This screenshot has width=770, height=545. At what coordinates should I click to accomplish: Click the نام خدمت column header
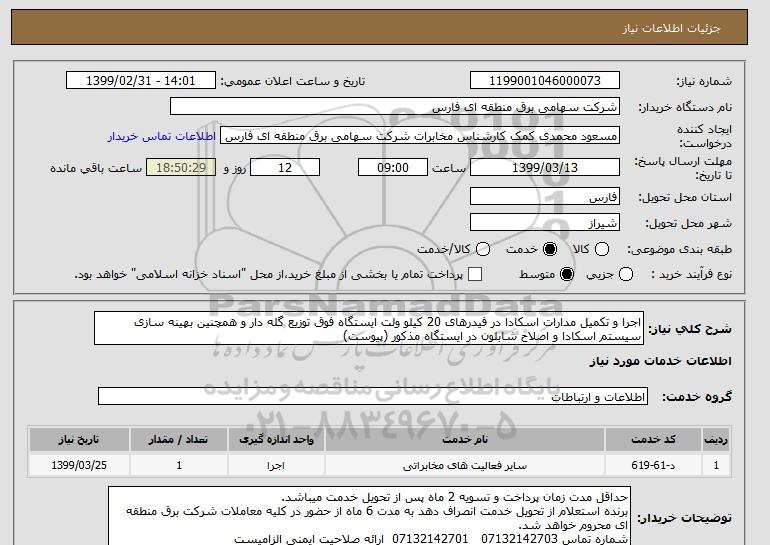(465, 439)
